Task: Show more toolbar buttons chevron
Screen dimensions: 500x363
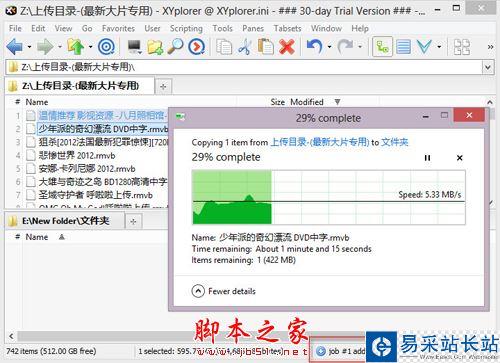Action: point(490,47)
